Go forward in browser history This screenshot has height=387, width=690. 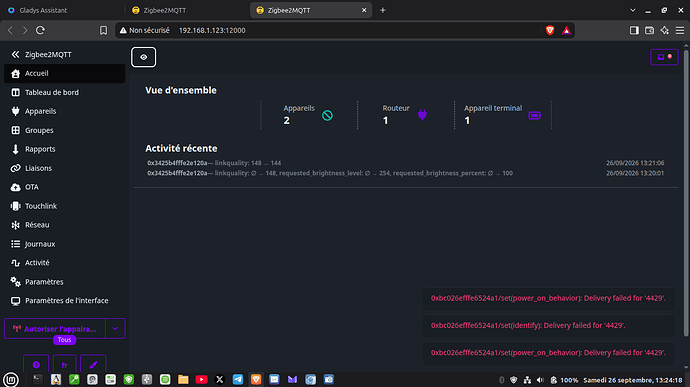coord(25,30)
